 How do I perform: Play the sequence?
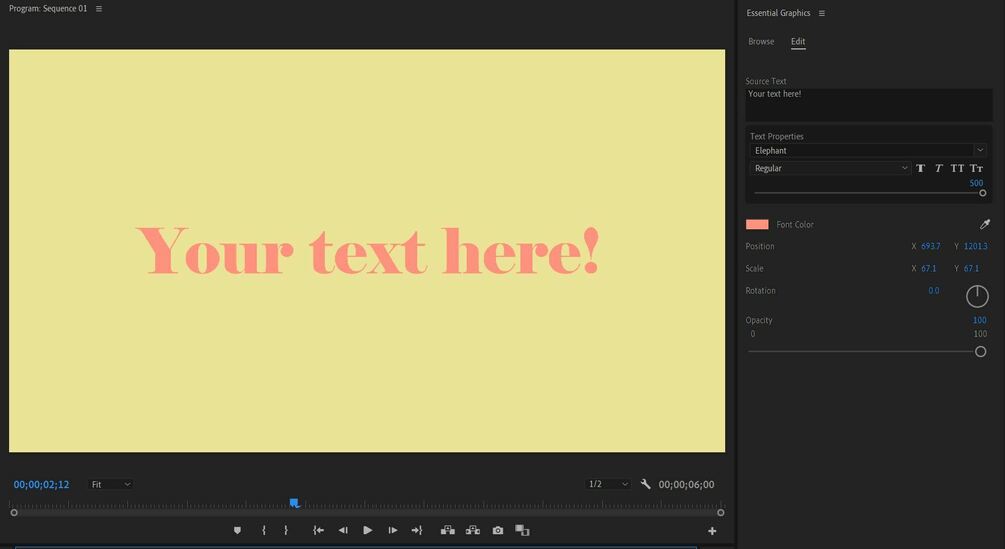click(368, 530)
